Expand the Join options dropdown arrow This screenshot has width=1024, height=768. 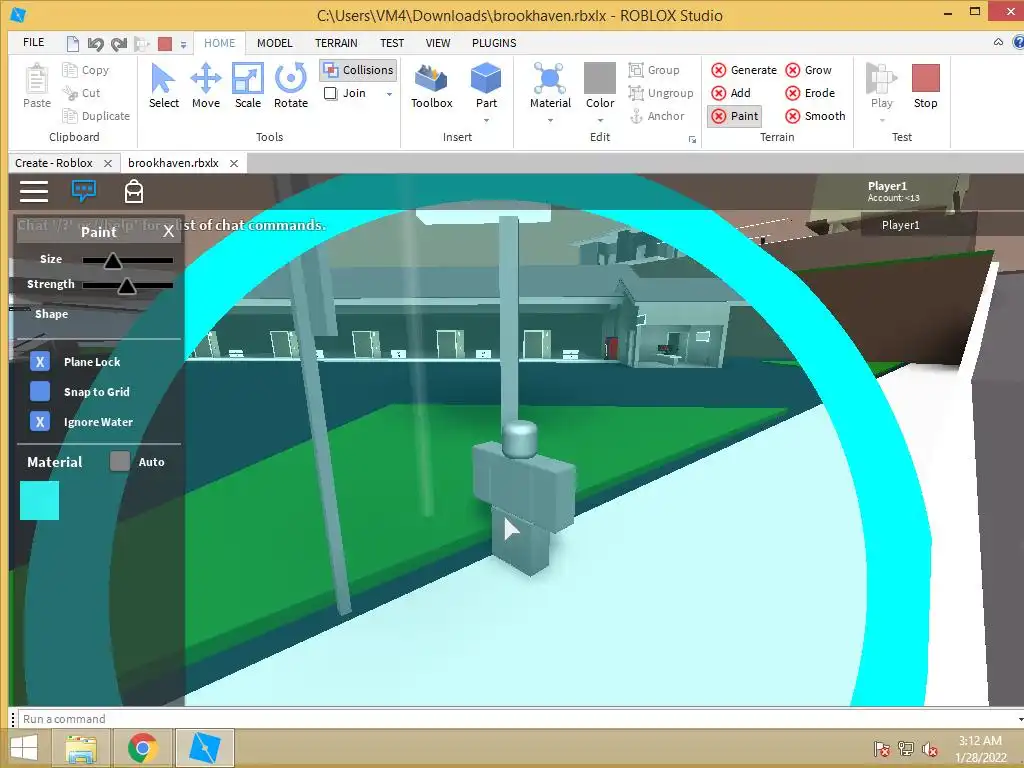pyautogui.click(x=389, y=94)
